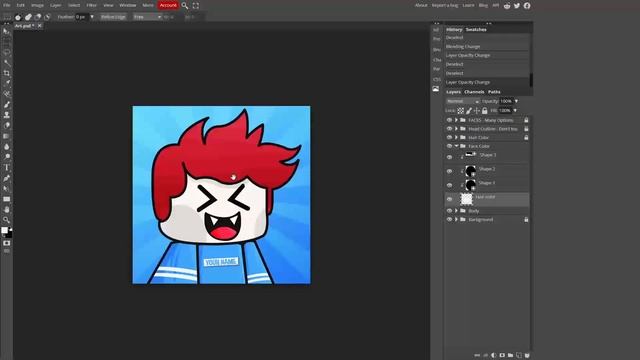
Task: Hide the Face Color folder
Action: click(449, 146)
